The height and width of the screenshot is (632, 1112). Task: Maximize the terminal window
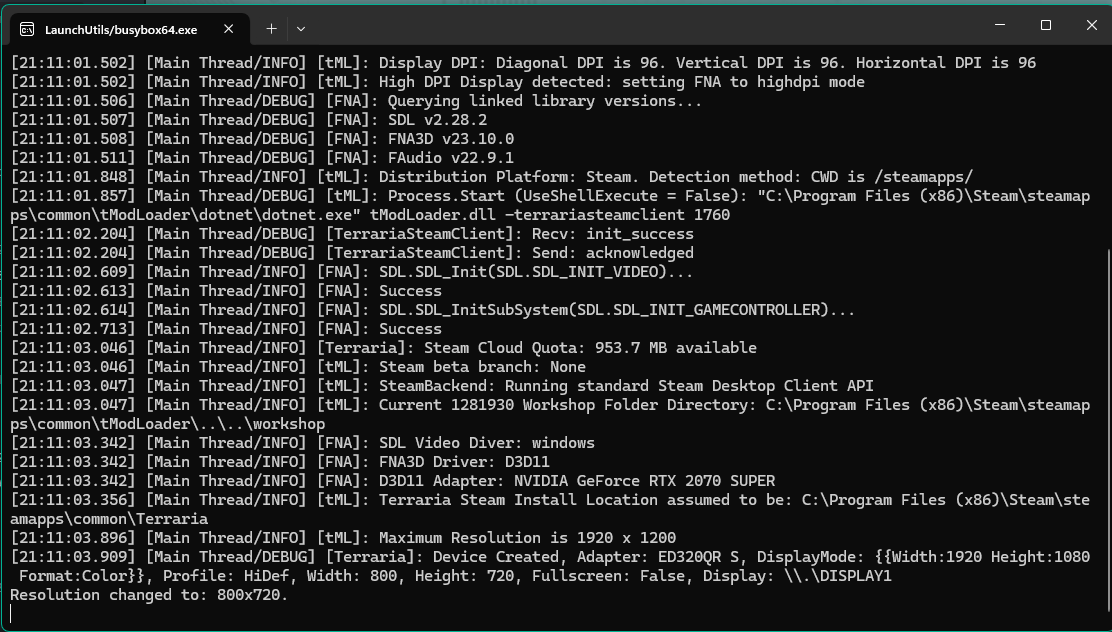click(1045, 26)
